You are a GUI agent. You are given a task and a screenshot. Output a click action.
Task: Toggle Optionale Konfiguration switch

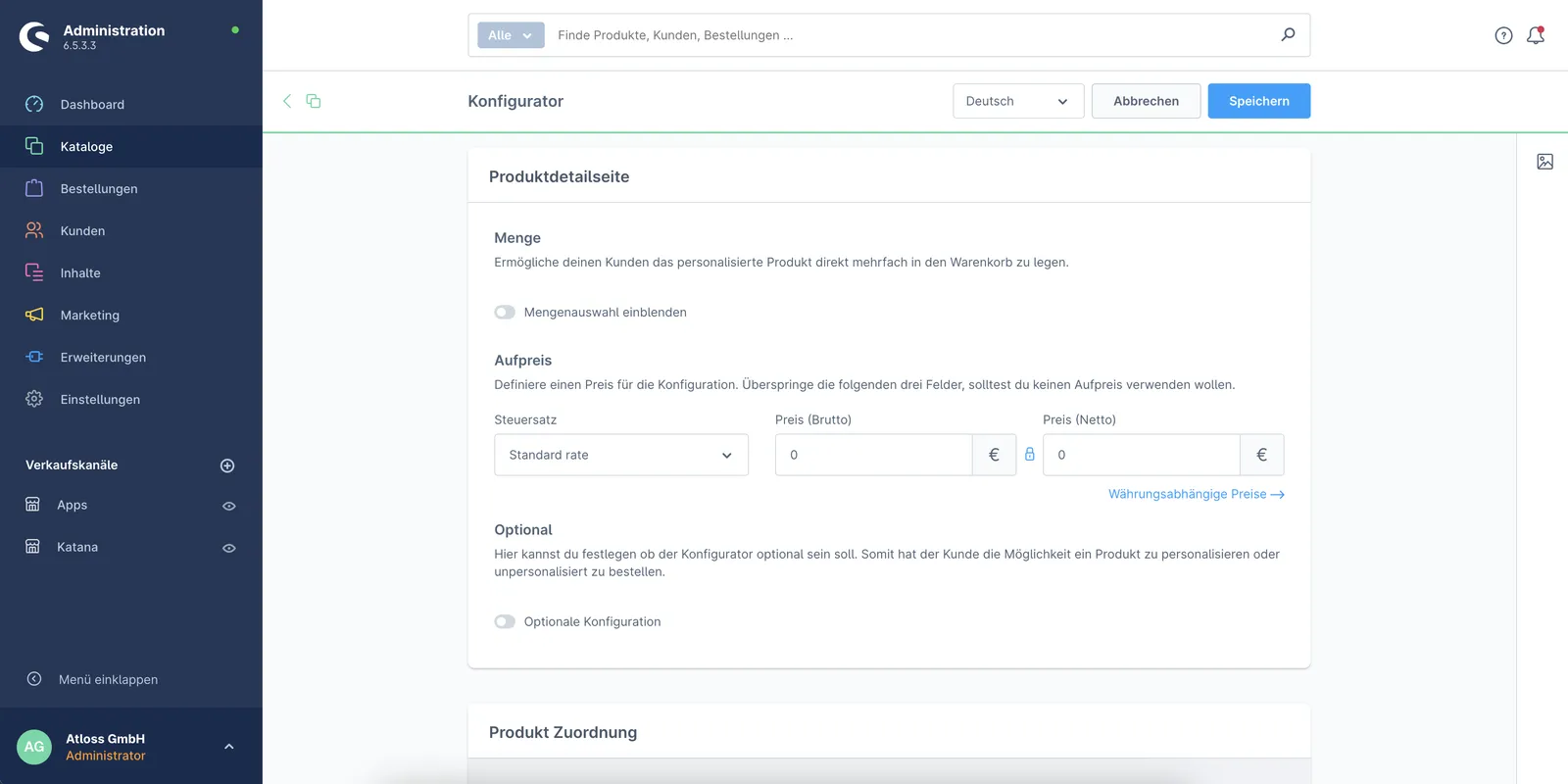(505, 621)
